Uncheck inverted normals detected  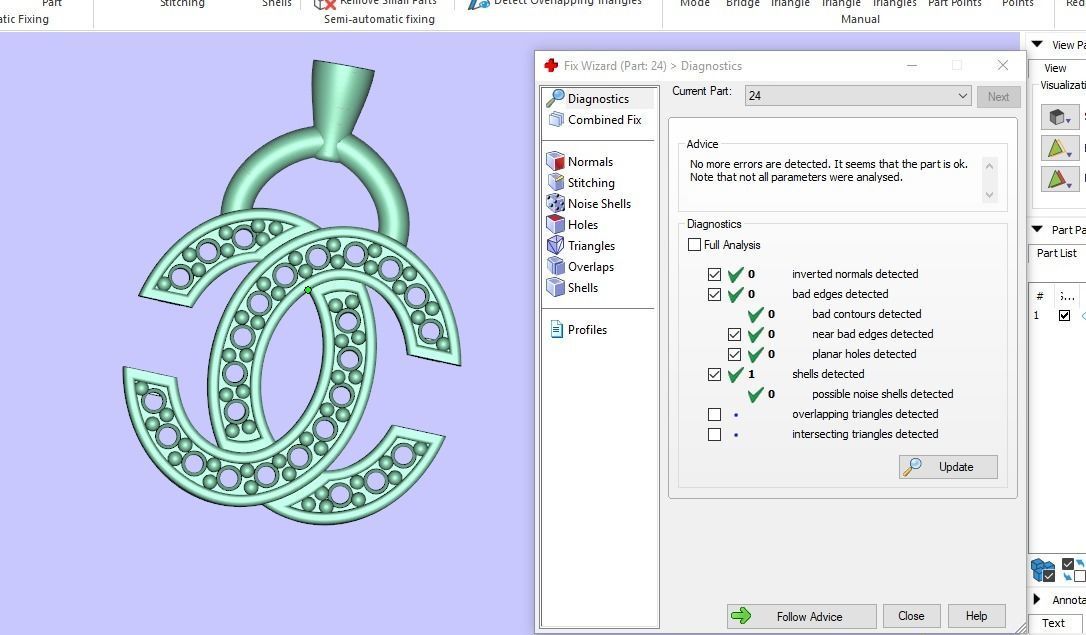click(715, 274)
